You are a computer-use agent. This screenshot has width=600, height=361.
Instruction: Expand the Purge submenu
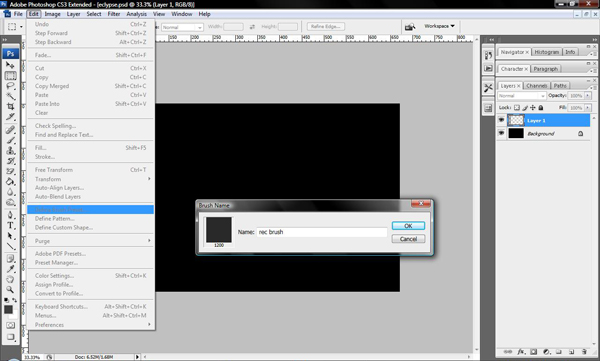[x=90, y=241]
